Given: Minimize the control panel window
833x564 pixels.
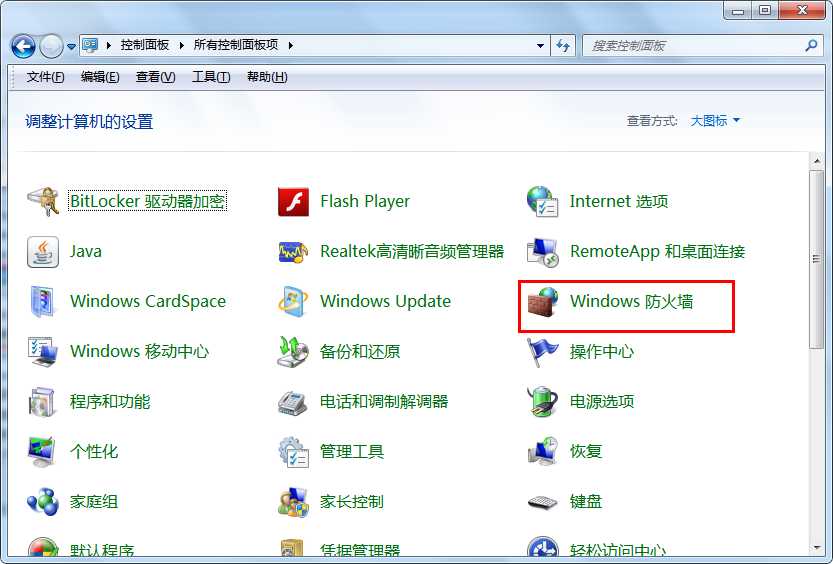Looking at the screenshot, I should click(738, 11).
